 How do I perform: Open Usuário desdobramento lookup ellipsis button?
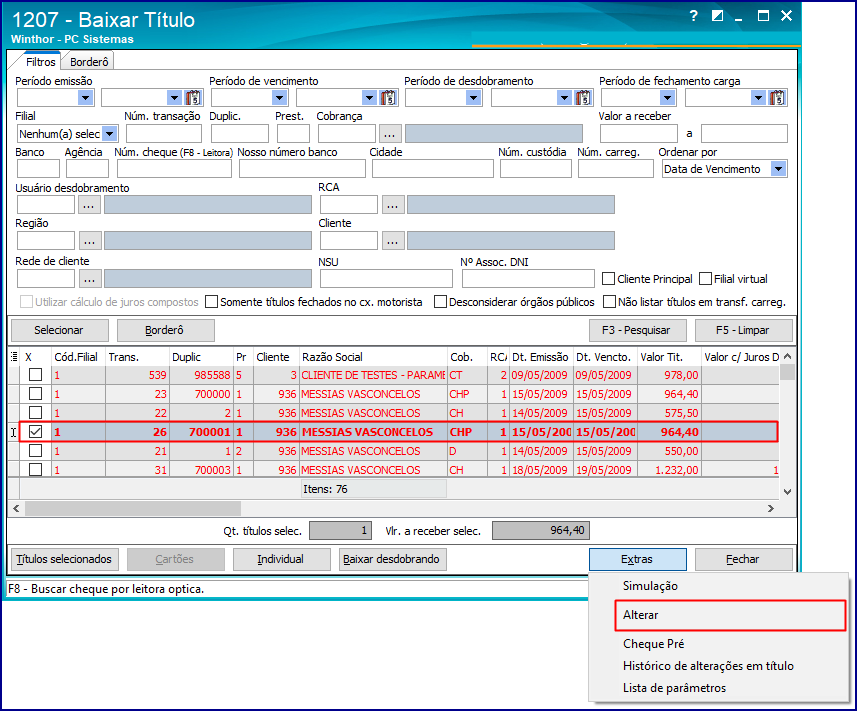click(x=89, y=205)
